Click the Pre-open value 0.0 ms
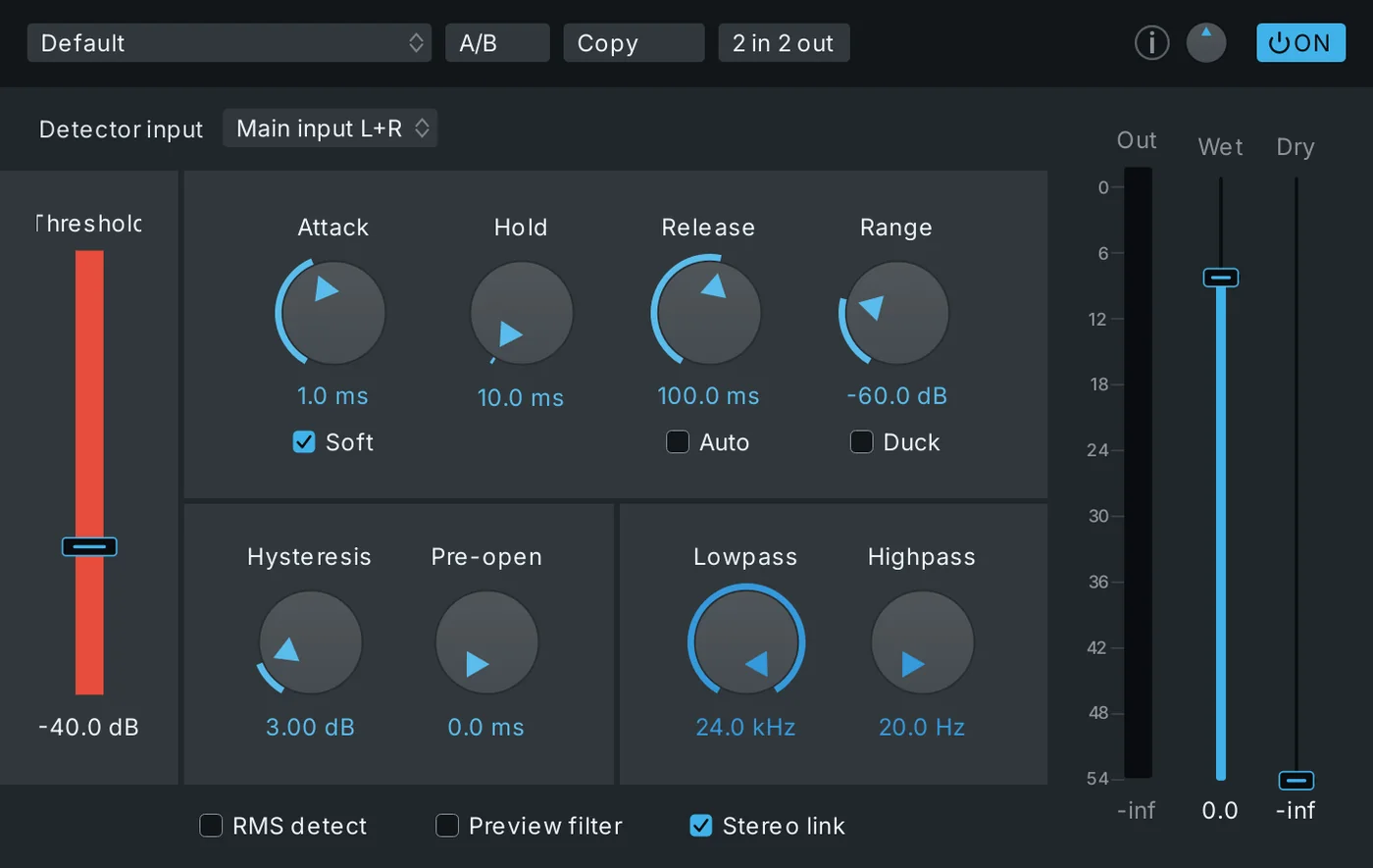The width and height of the screenshot is (1373, 868). [x=486, y=728]
